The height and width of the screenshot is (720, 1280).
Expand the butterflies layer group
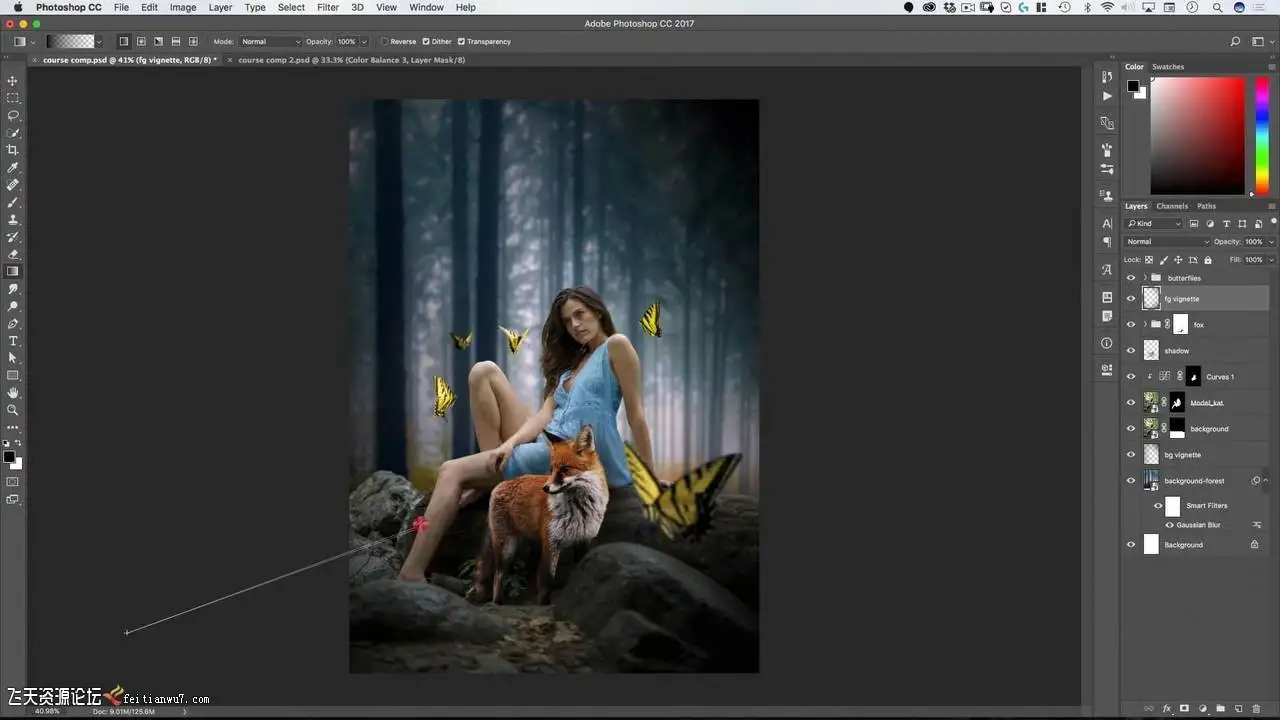(x=1144, y=278)
